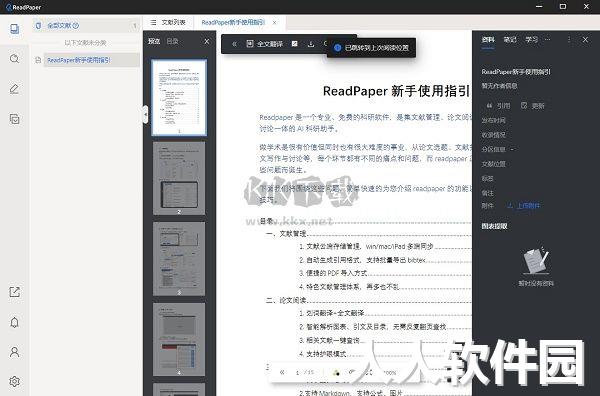Click the 全文翻译 full-text translate button
Screen dimensions: 600x396
click(264, 44)
